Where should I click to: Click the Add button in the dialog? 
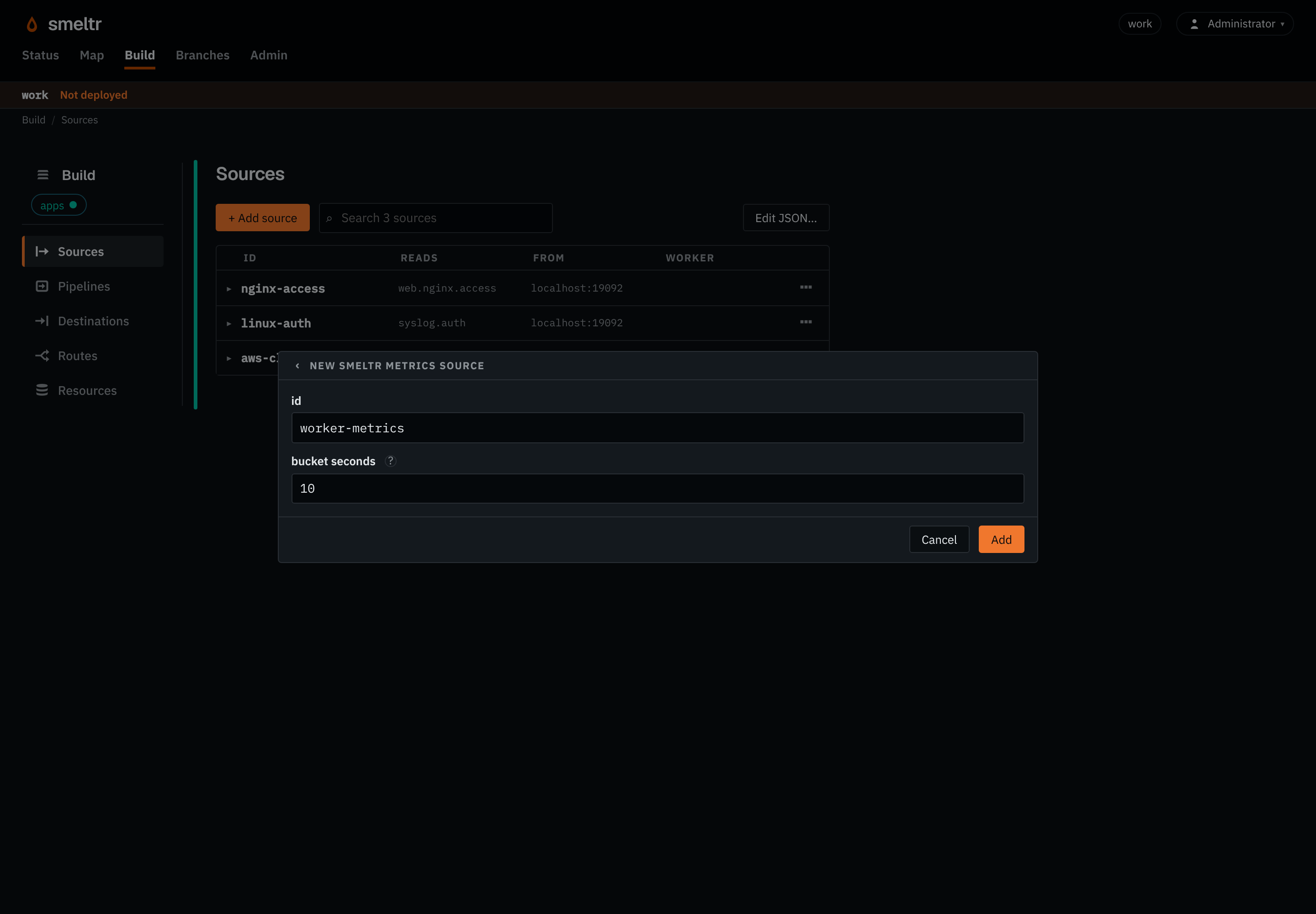pos(1001,539)
